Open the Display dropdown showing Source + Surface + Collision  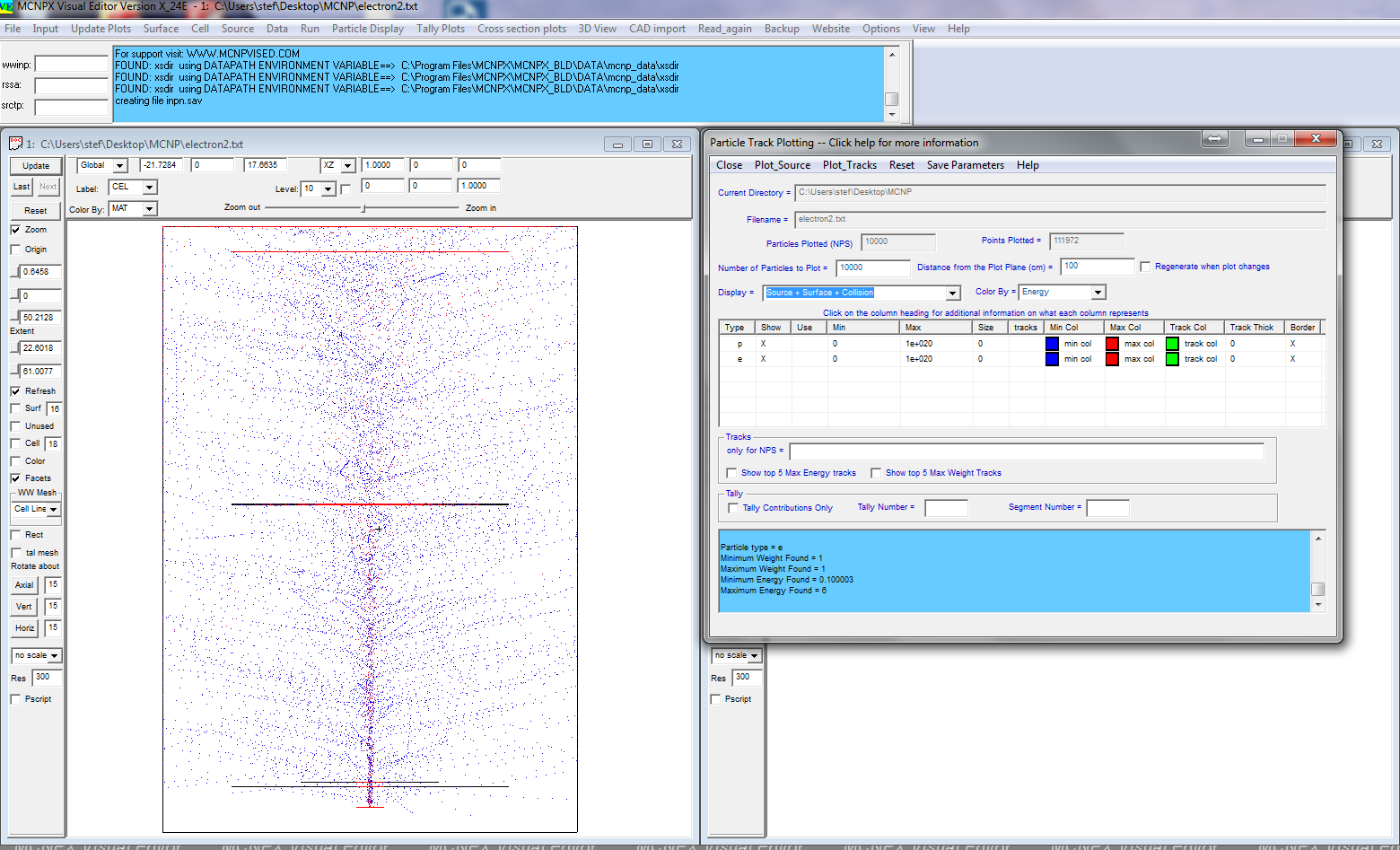click(952, 294)
